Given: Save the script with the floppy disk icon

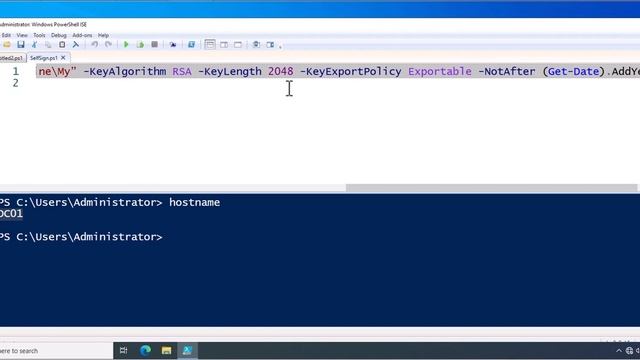Looking at the screenshot, I should pyautogui.click(x=21, y=44).
